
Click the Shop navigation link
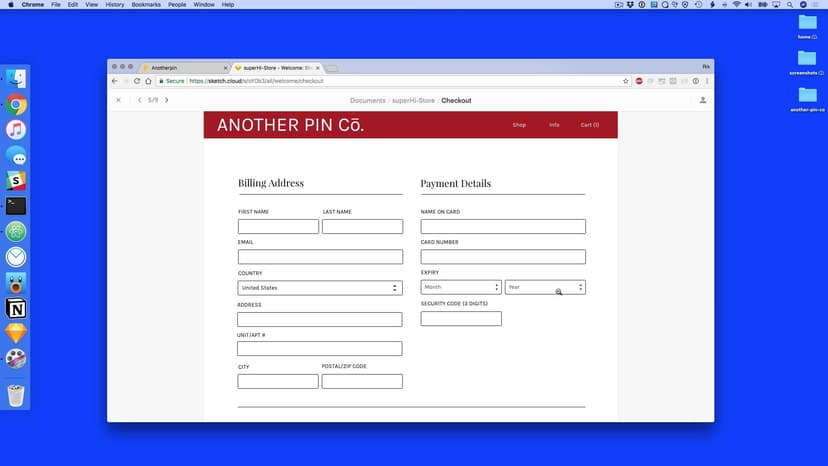click(x=519, y=125)
